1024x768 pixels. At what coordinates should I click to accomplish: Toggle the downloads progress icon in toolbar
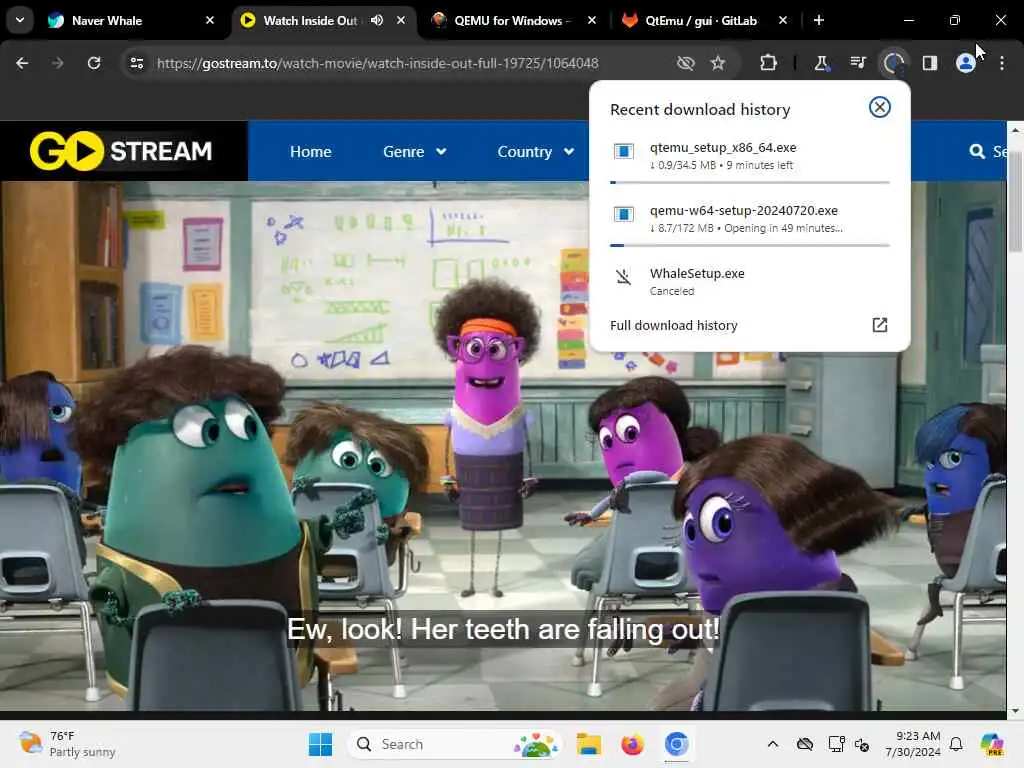(x=893, y=63)
